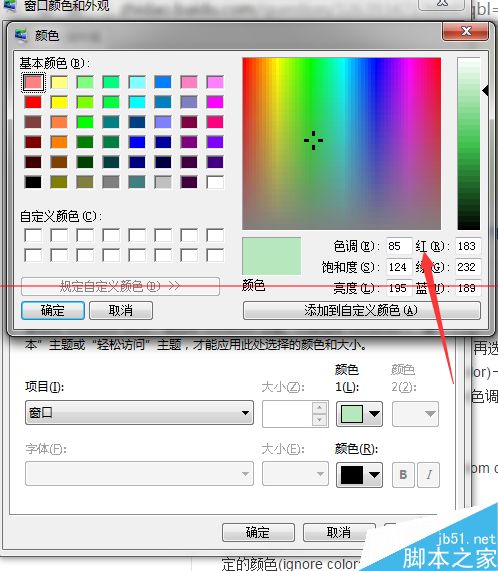Pick the pure blue swatch in fourth row
The image size is (498, 571).
(137, 142)
